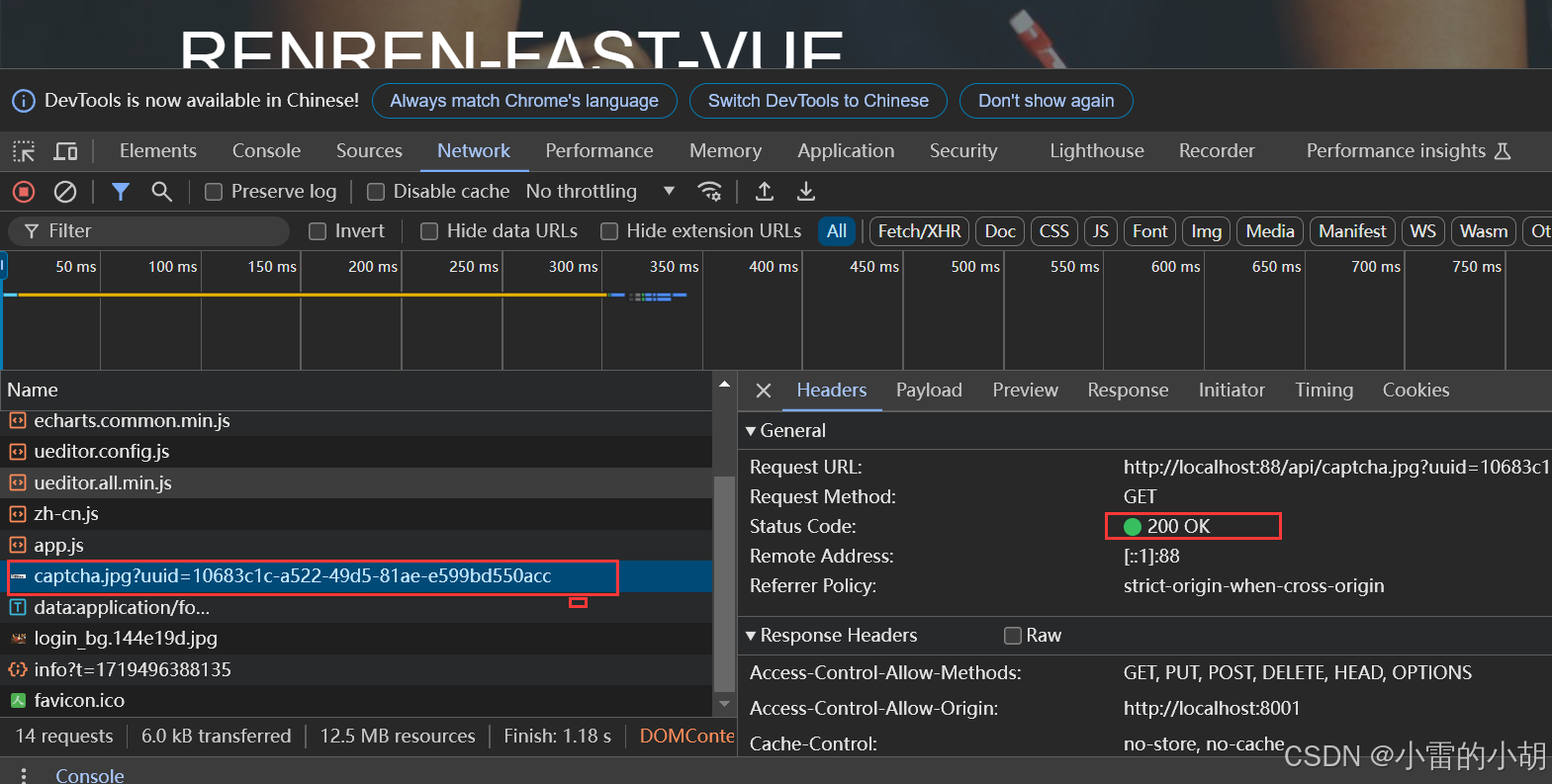The width and height of the screenshot is (1552, 784).
Task: Open network conditions wifi icon
Action: point(709,192)
